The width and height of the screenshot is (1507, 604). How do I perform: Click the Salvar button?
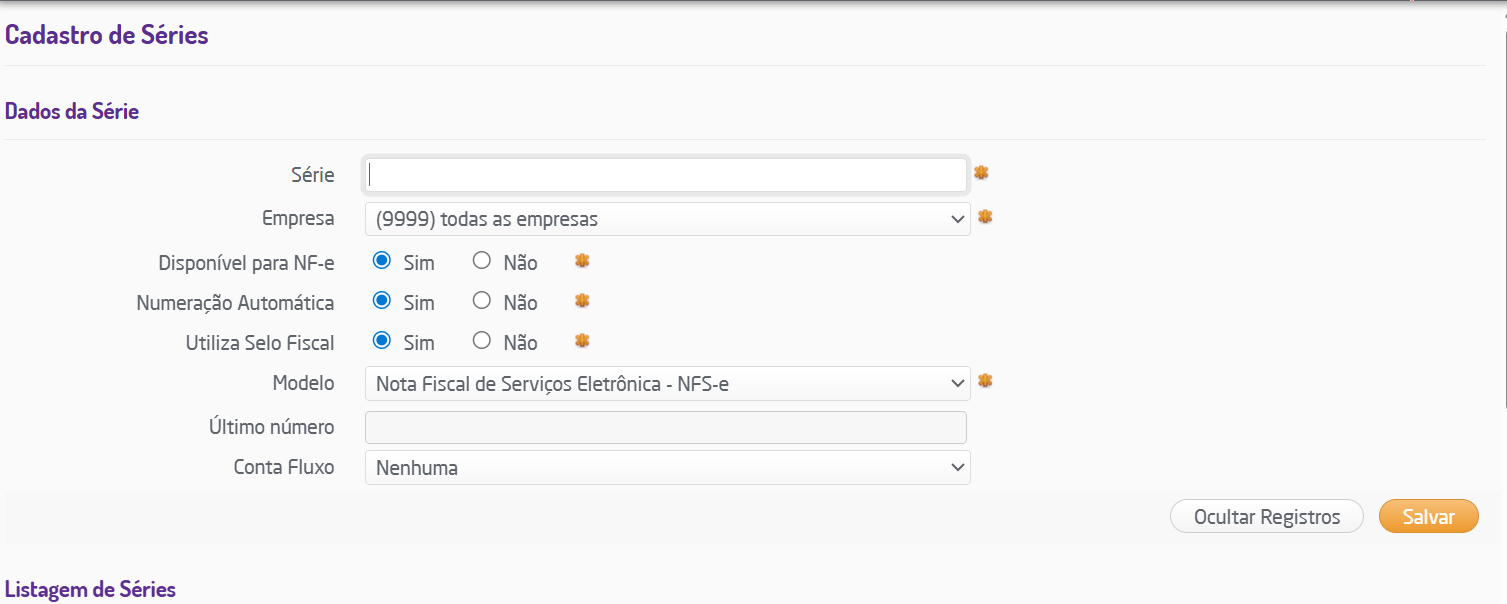pyautogui.click(x=1428, y=517)
